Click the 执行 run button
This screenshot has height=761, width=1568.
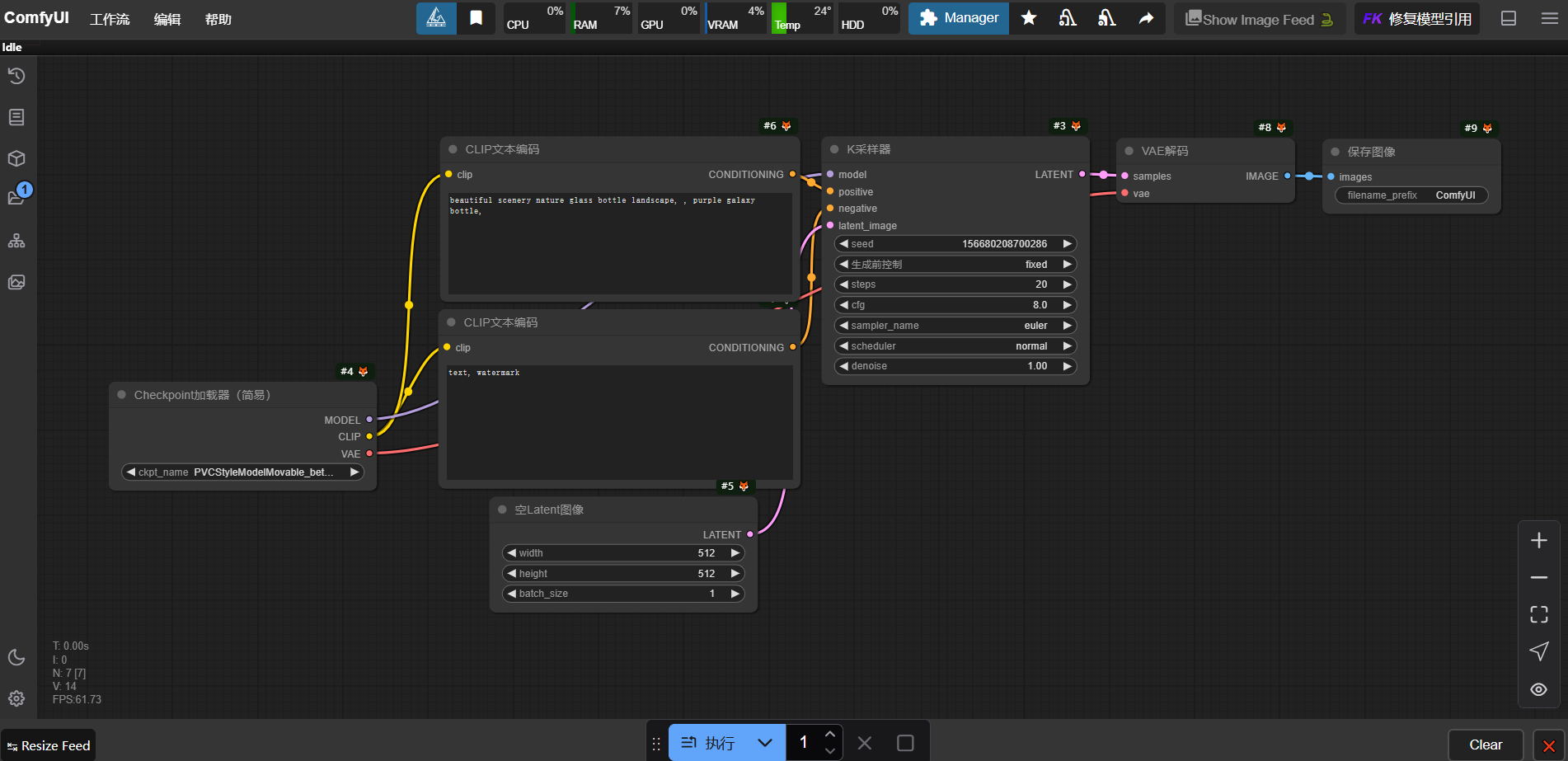[x=707, y=743]
